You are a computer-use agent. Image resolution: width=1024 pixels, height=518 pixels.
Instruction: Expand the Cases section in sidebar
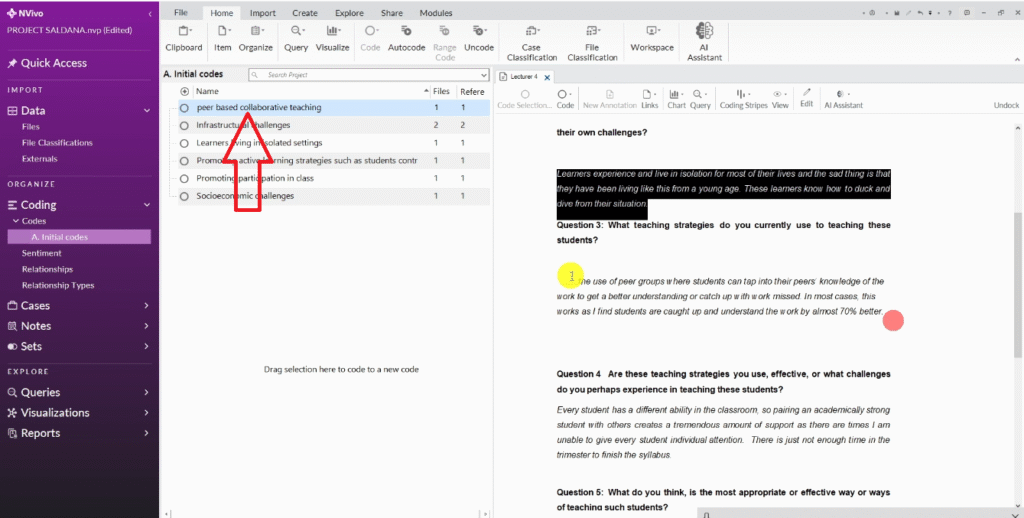(146, 306)
